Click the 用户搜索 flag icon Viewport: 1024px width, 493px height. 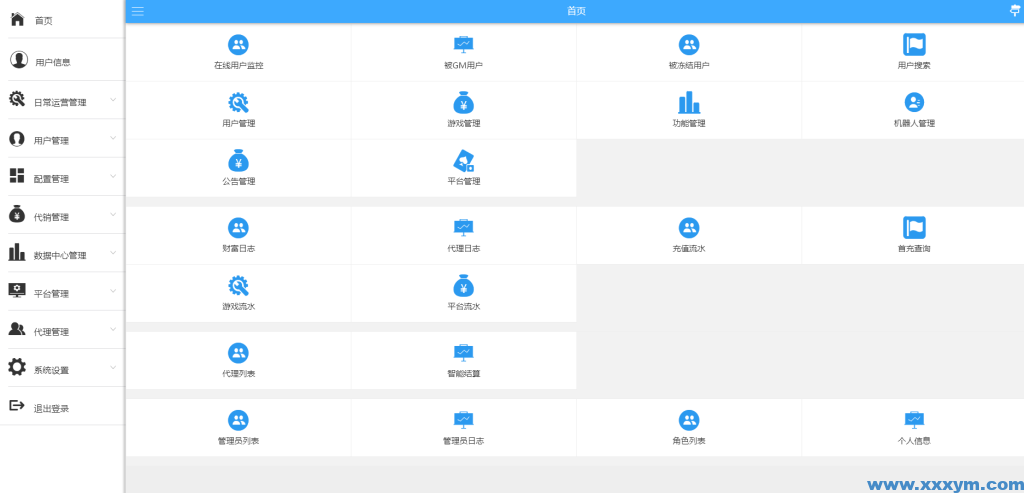(x=914, y=45)
